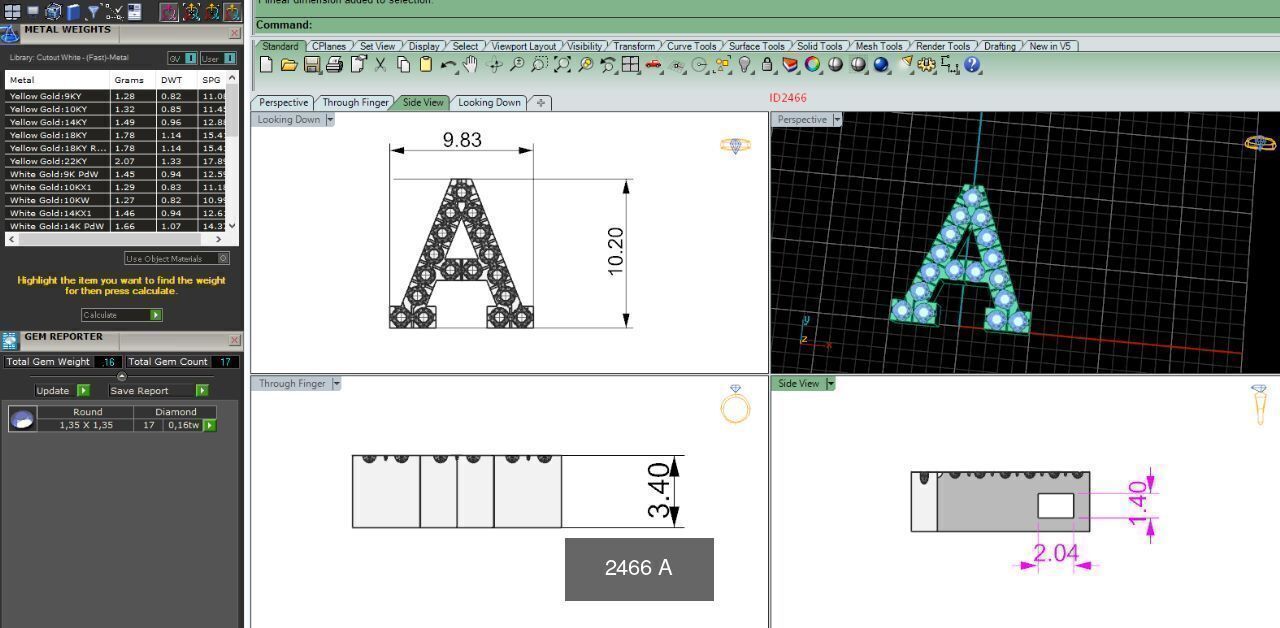The width and height of the screenshot is (1280, 628).
Task: Select the White Gold:14KX1 row
Action: point(116,213)
